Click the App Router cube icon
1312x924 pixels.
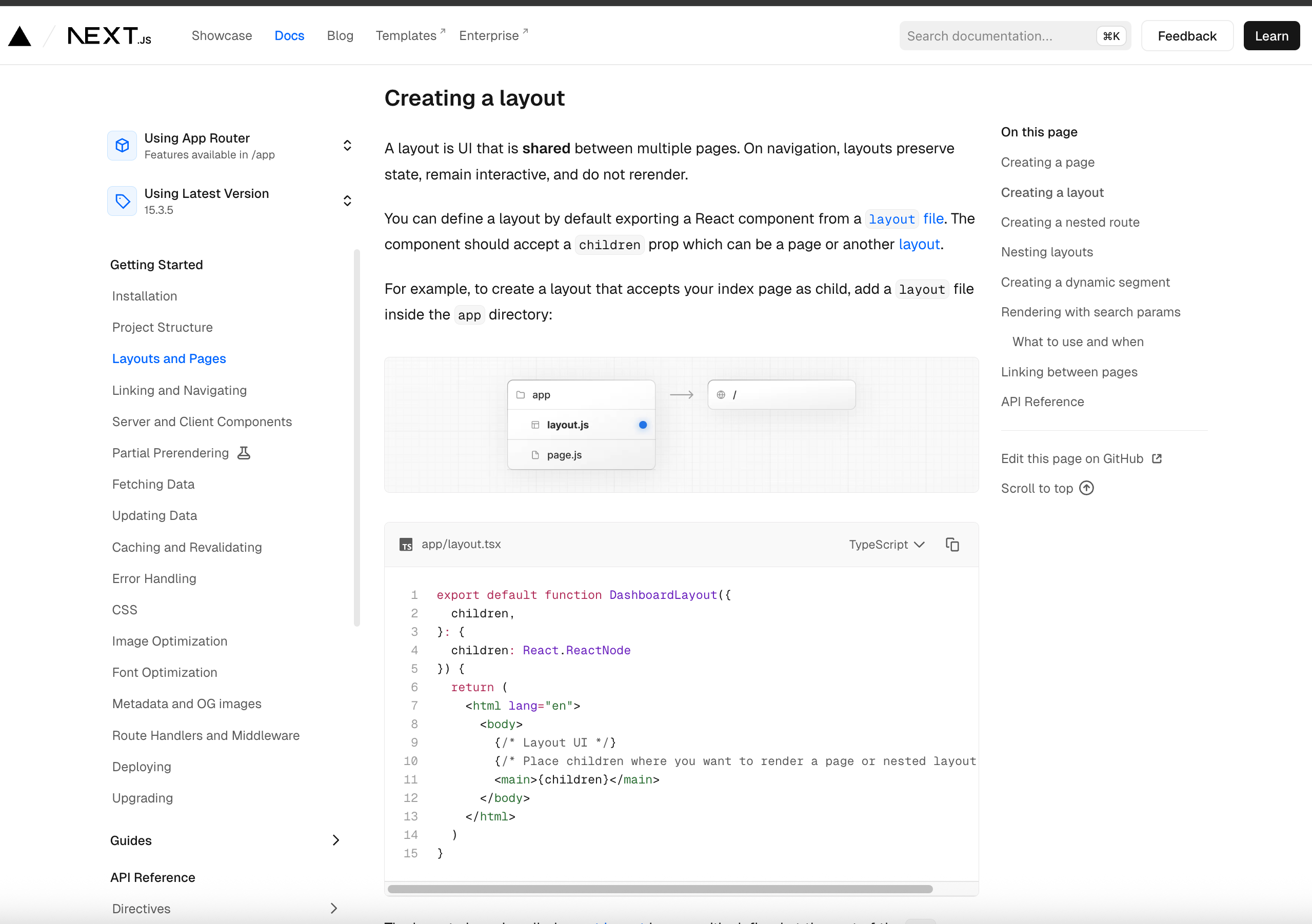pyautogui.click(x=122, y=146)
